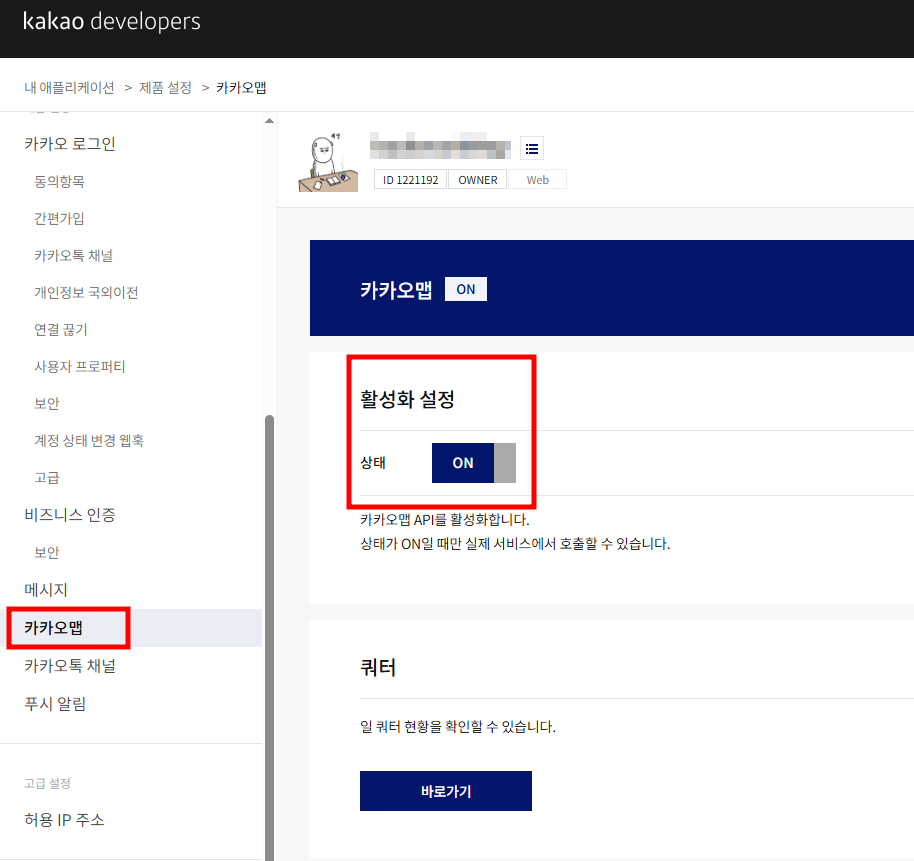Open 고급 sidebar item

point(47,477)
